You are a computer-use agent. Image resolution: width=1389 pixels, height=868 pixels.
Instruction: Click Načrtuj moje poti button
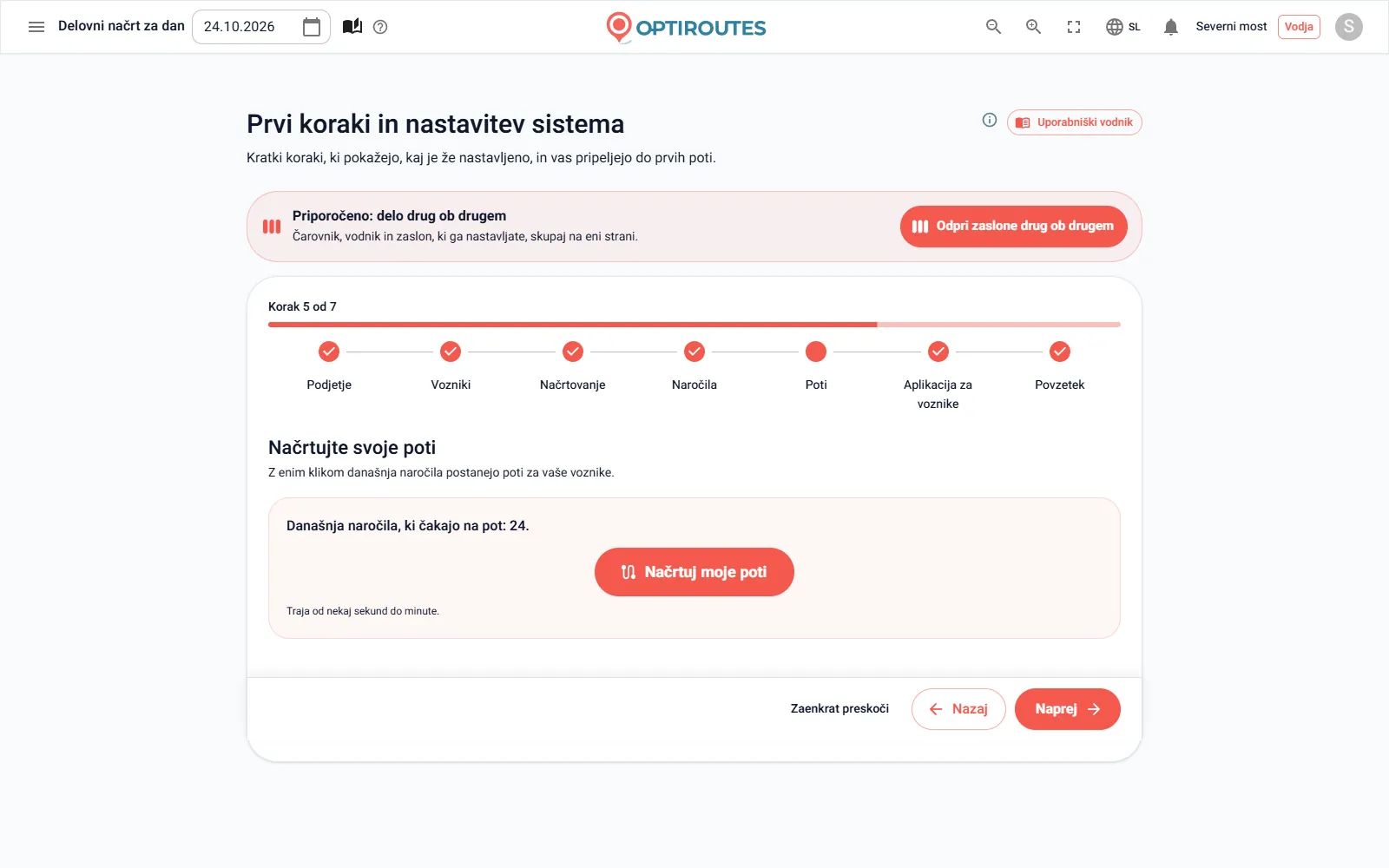[694, 572]
